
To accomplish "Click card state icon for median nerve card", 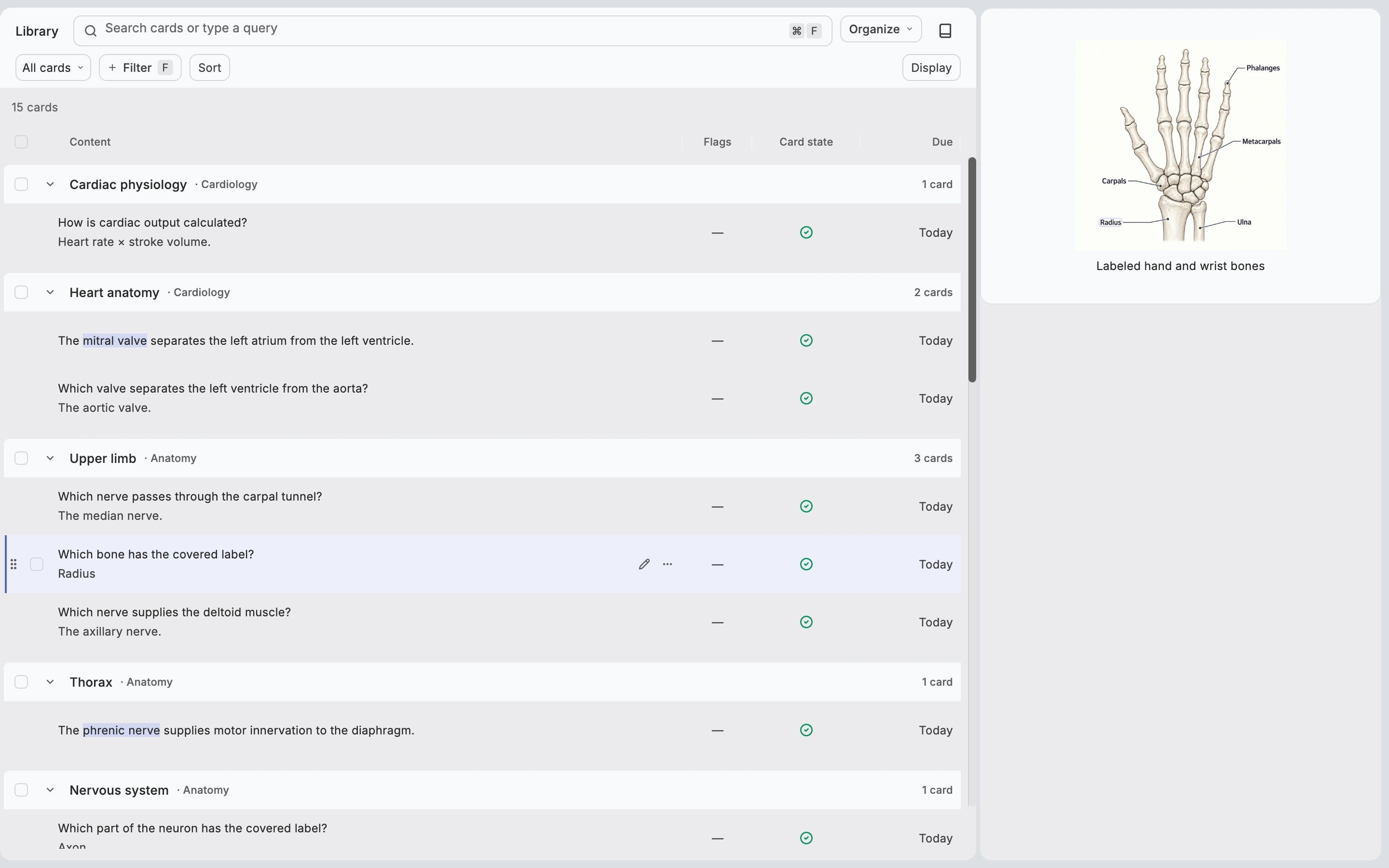I will 806,506.
